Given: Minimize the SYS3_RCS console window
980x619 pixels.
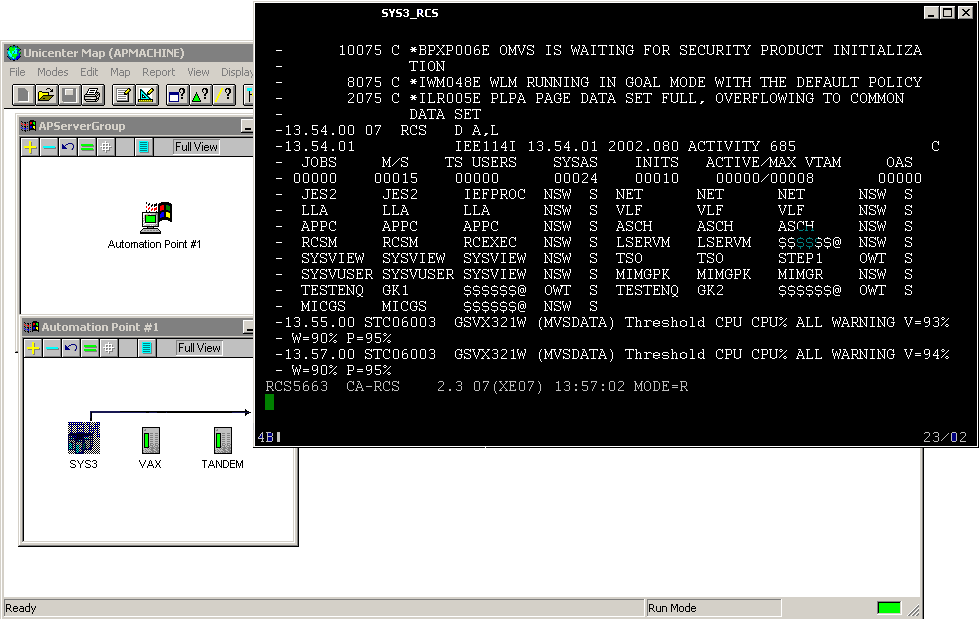Looking at the screenshot, I should [x=931, y=13].
